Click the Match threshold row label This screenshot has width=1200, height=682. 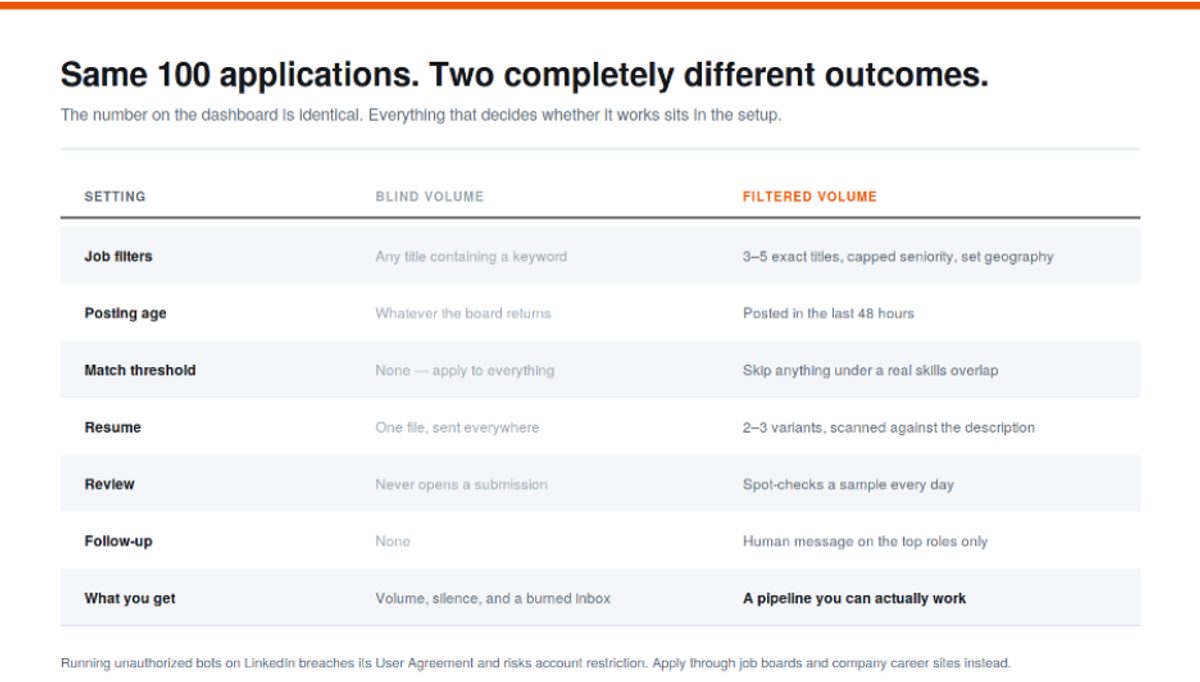tap(140, 370)
